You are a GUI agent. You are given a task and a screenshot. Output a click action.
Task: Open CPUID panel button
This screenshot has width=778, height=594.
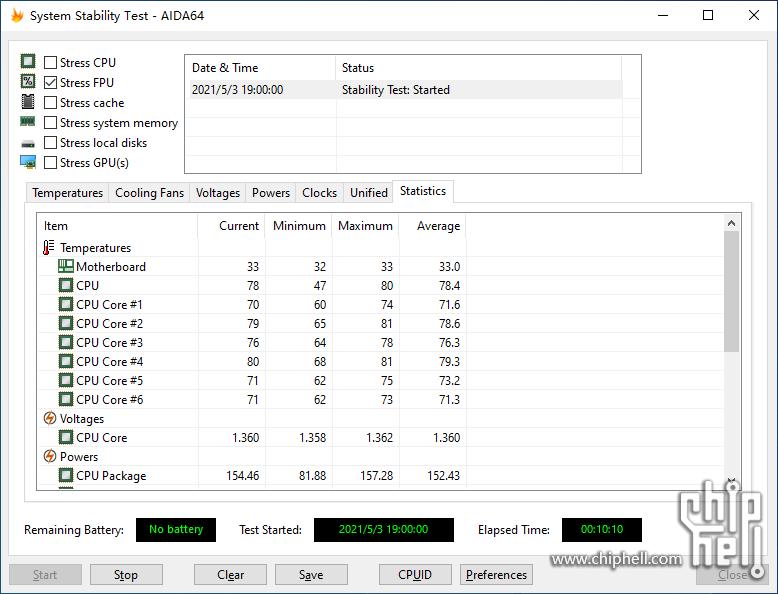(415, 575)
